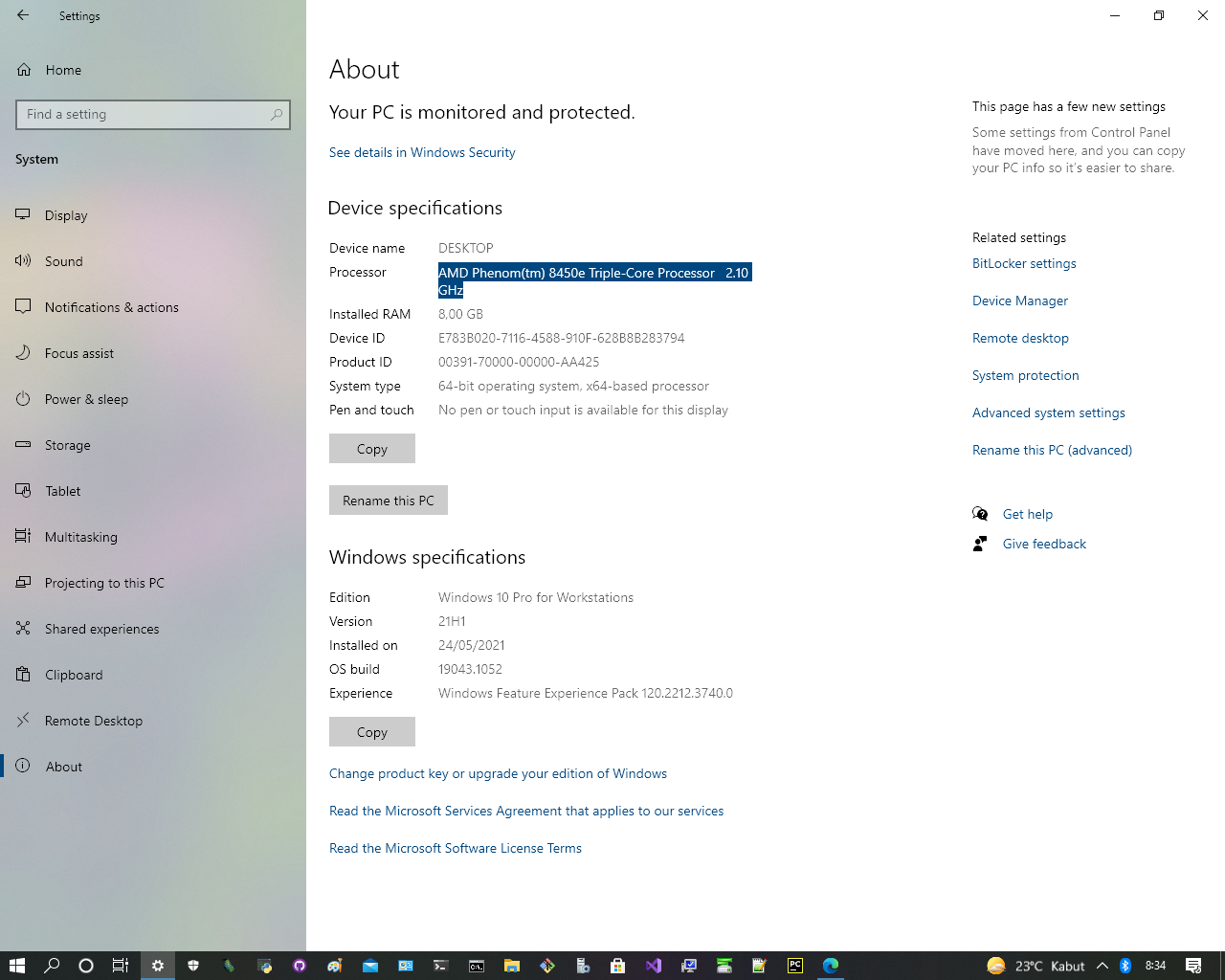
Task: Launch PyCharm from the taskbar
Action: 795,966
